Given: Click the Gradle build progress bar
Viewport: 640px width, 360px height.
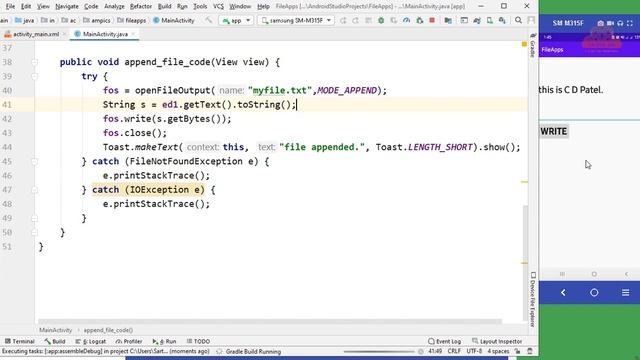Looking at the screenshot, I should (x=380, y=351).
